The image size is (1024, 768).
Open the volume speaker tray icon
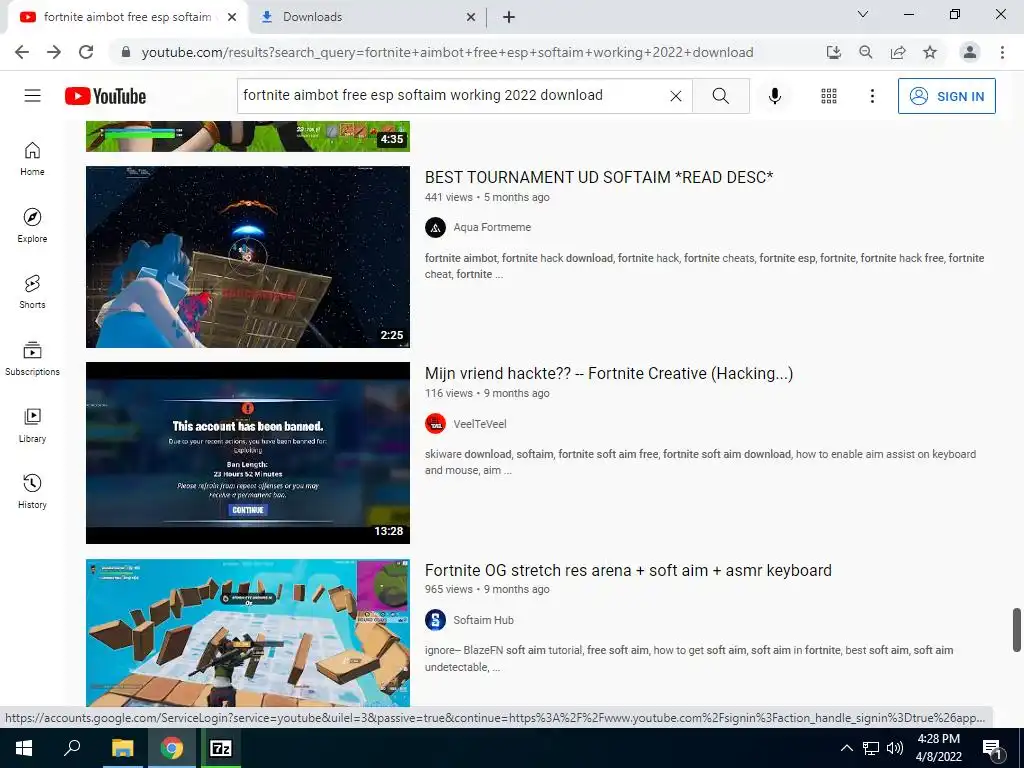(x=895, y=748)
